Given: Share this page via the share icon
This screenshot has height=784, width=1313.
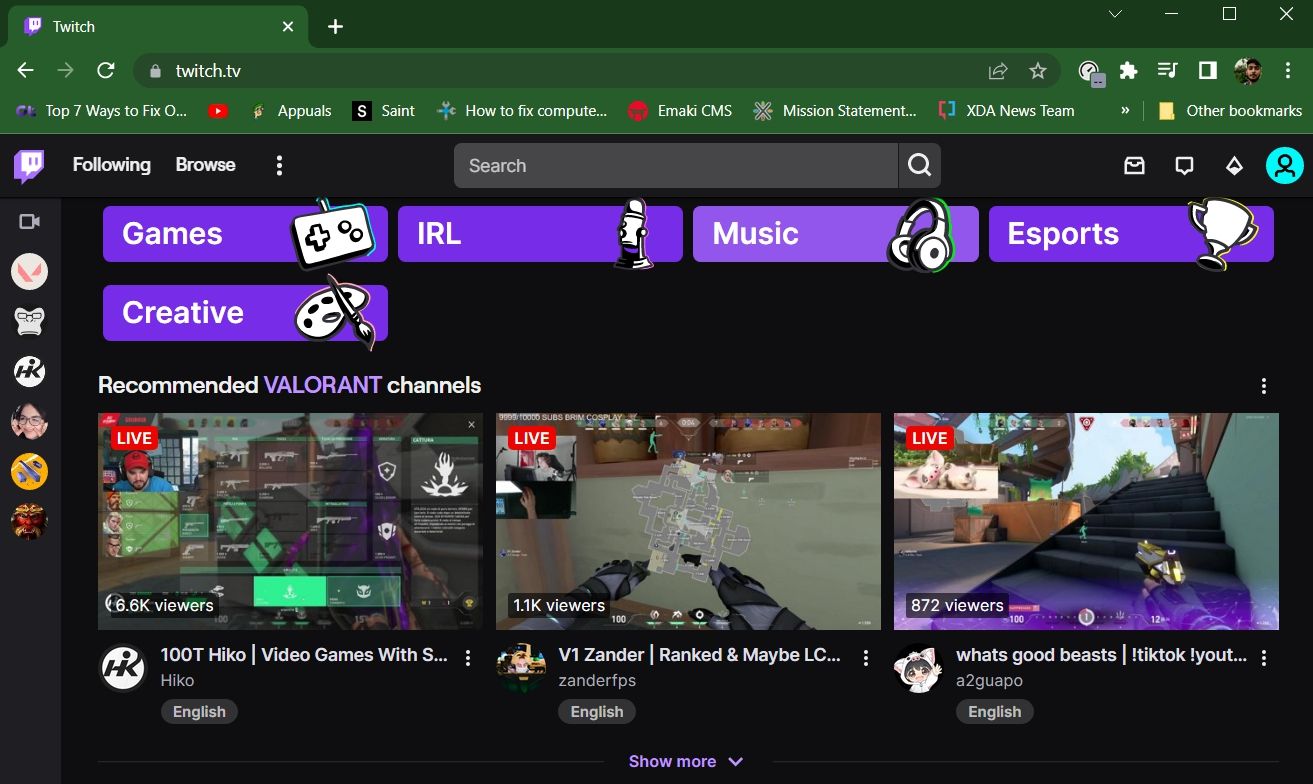Looking at the screenshot, I should pyautogui.click(x=998, y=71).
